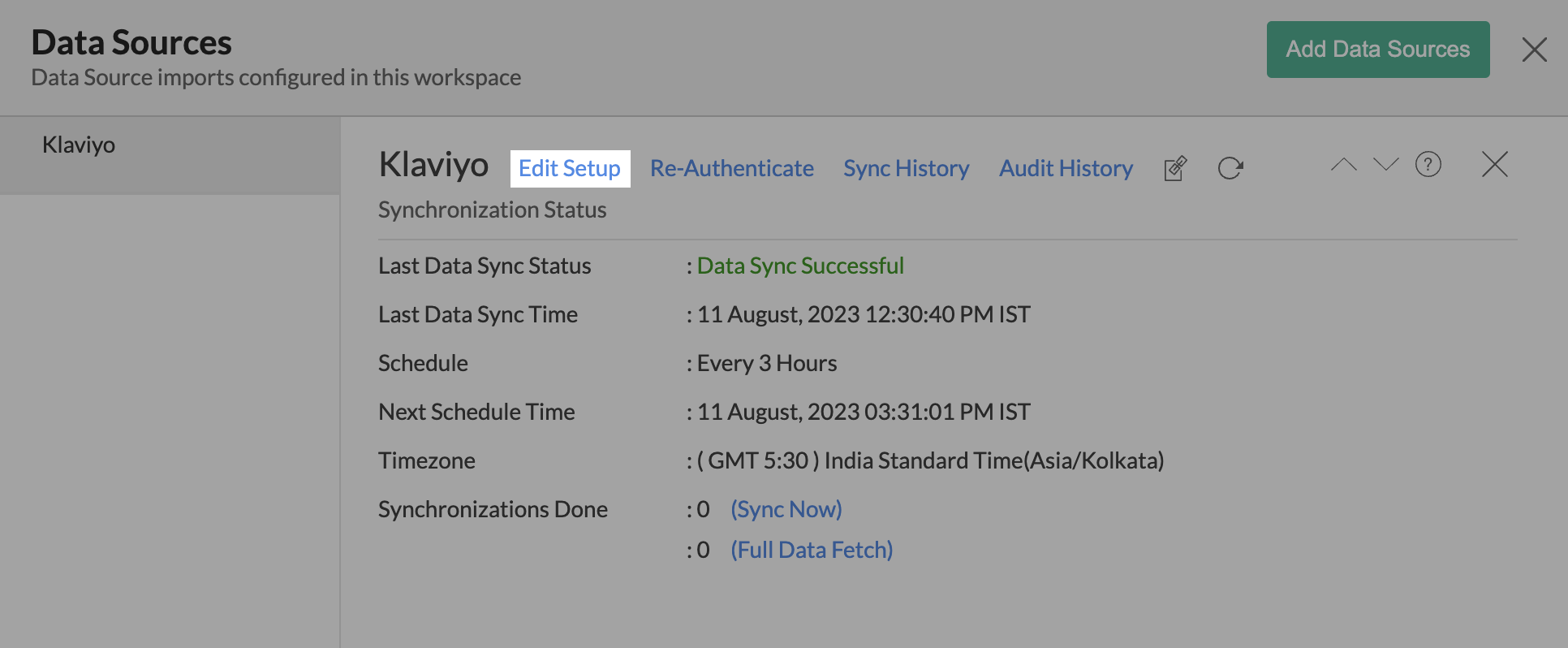Open the Sync History tab
The height and width of the screenshot is (648, 1568).
pos(906,168)
